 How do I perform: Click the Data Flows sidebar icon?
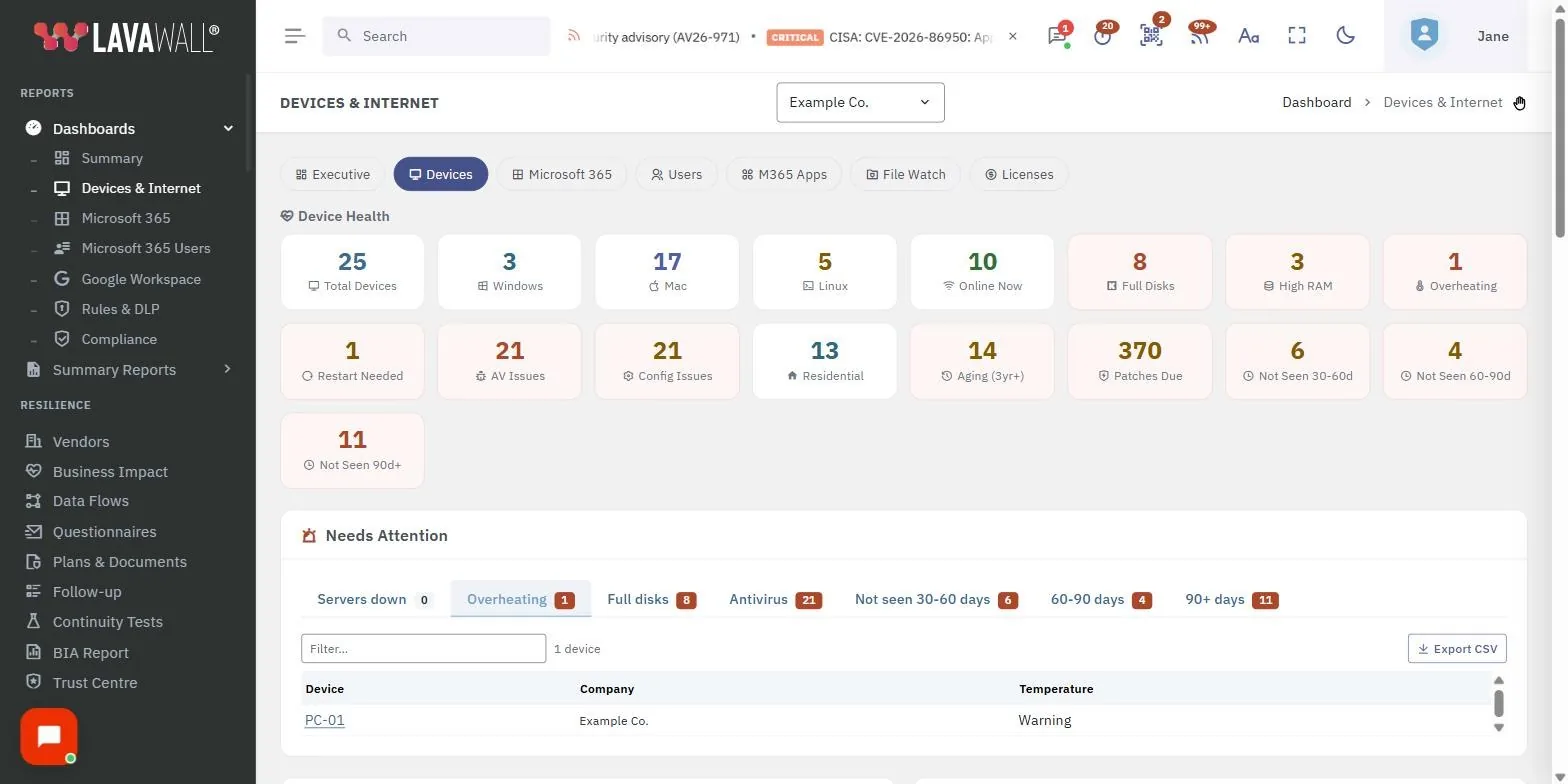34,501
